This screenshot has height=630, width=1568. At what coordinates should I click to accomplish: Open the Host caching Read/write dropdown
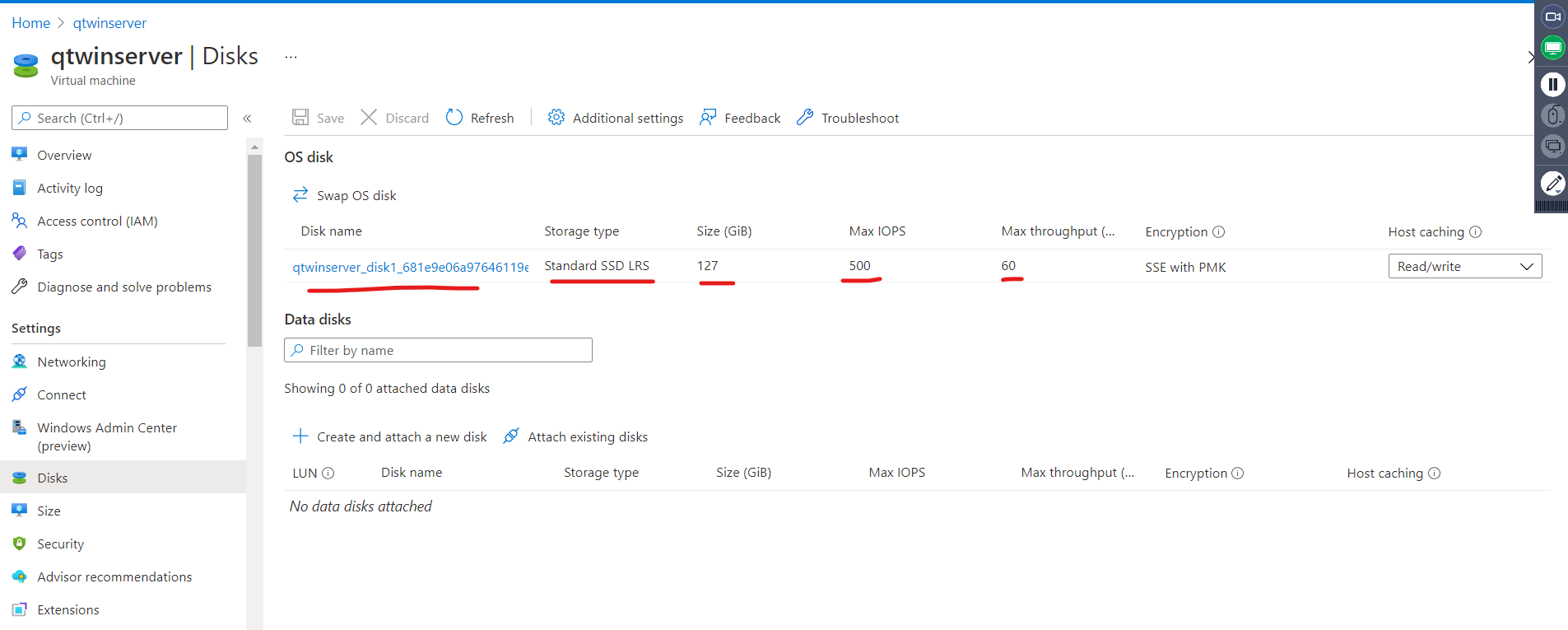[x=1465, y=266]
